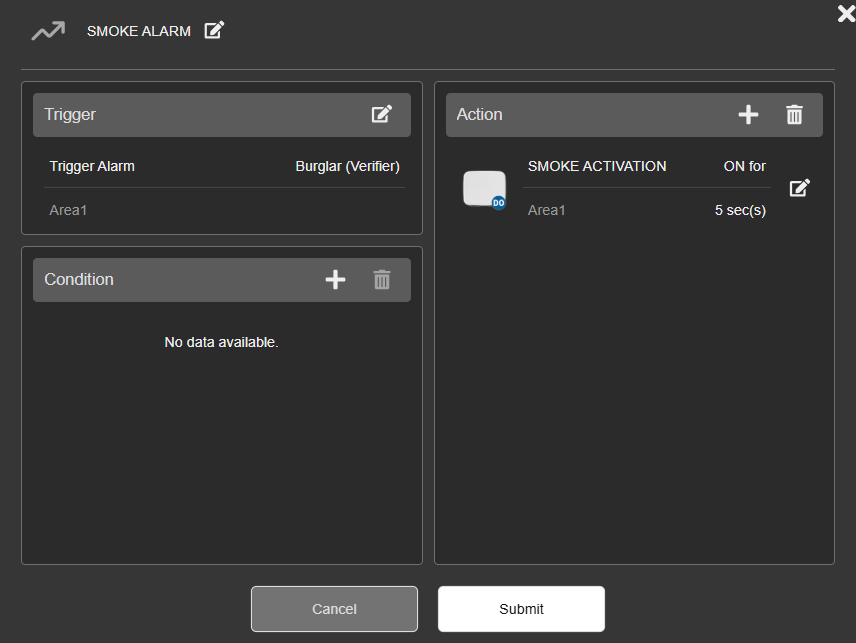The image size is (856, 643).
Task: Delete the Condition entry
Action: click(382, 279)
